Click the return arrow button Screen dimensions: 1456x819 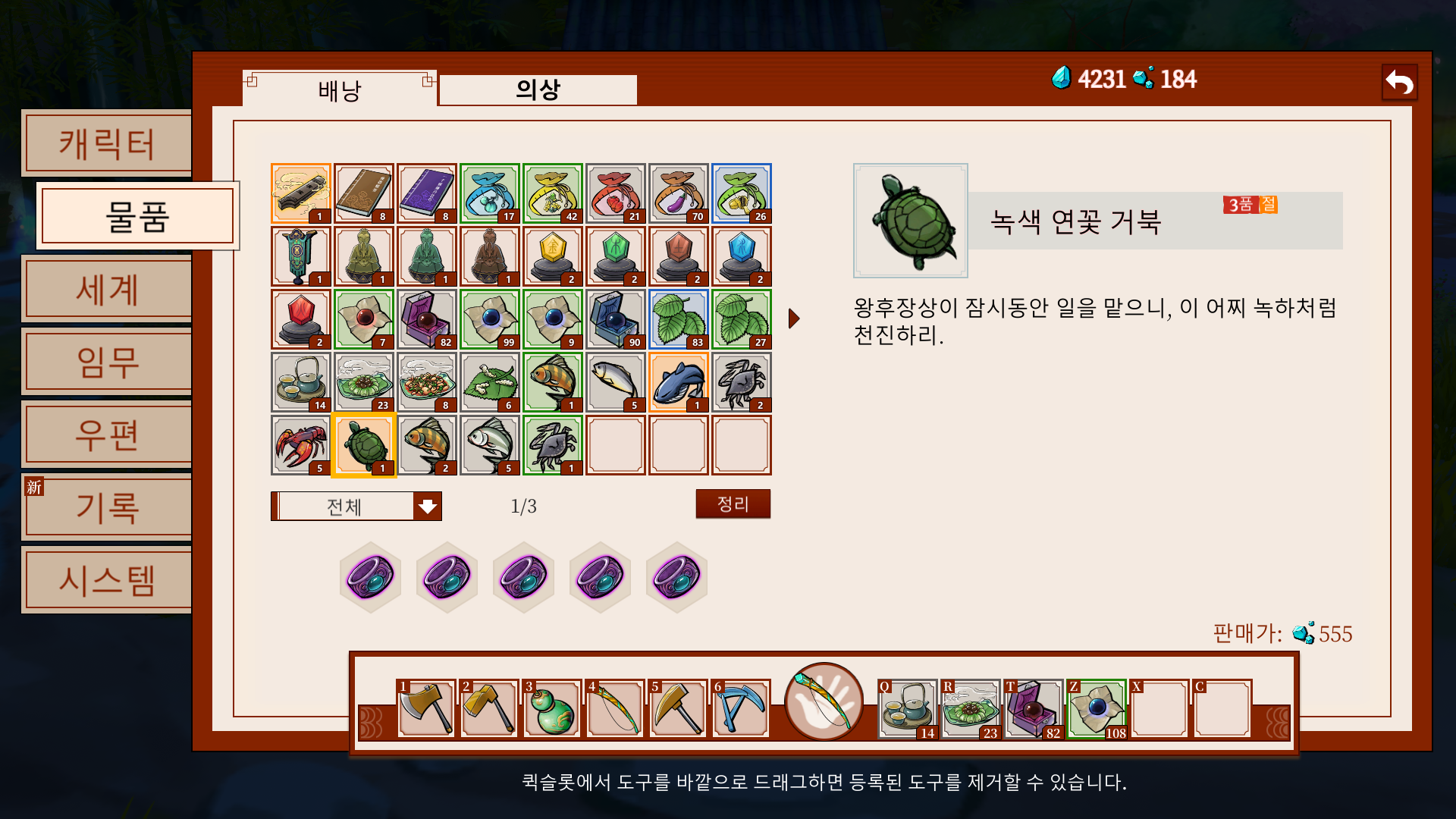click(1400, 82)
